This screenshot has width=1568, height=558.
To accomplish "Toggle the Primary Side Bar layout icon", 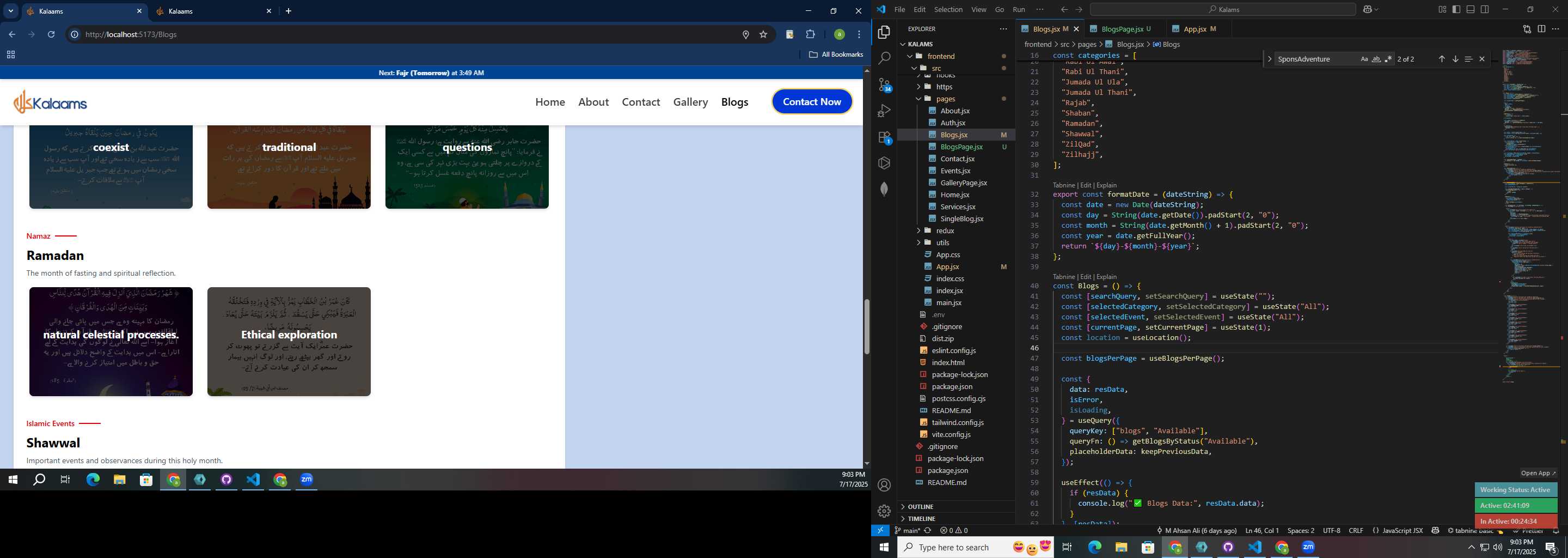I will (x=1456, y=9).
